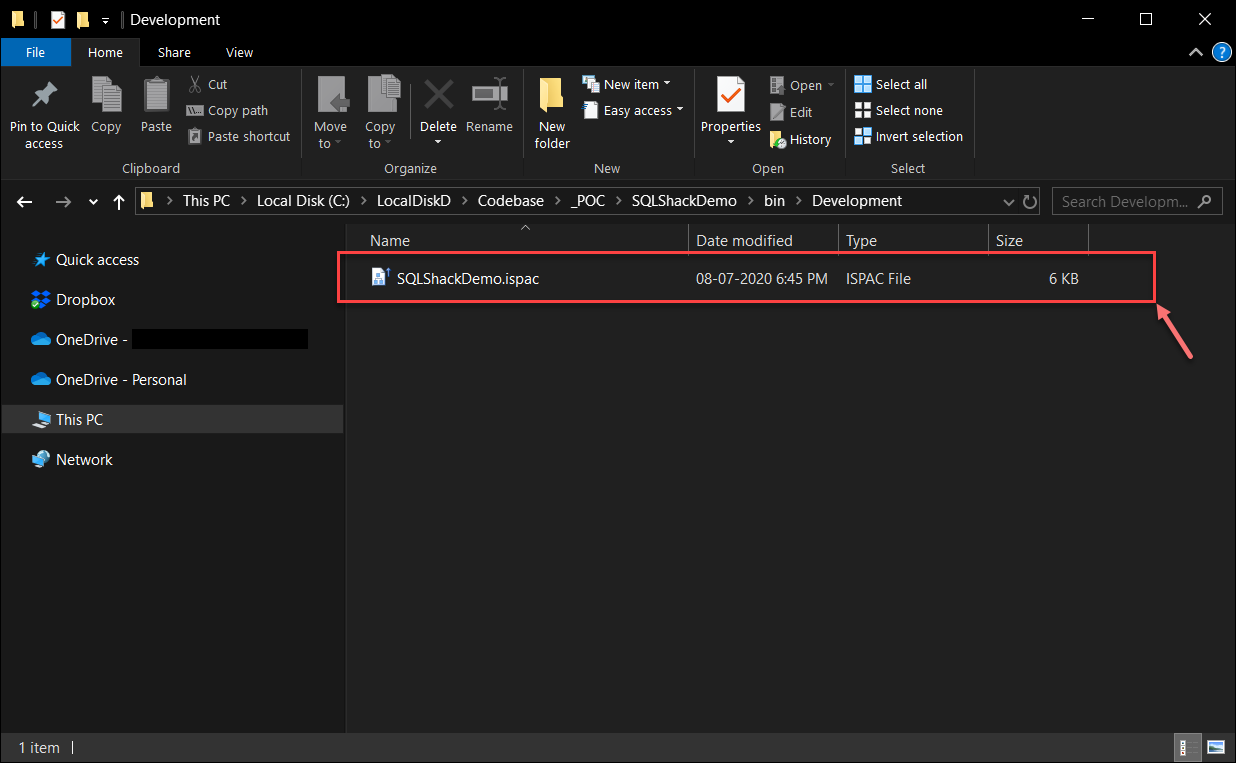
Task: Go back with the left arrow
Action: [x=25, y=202]
